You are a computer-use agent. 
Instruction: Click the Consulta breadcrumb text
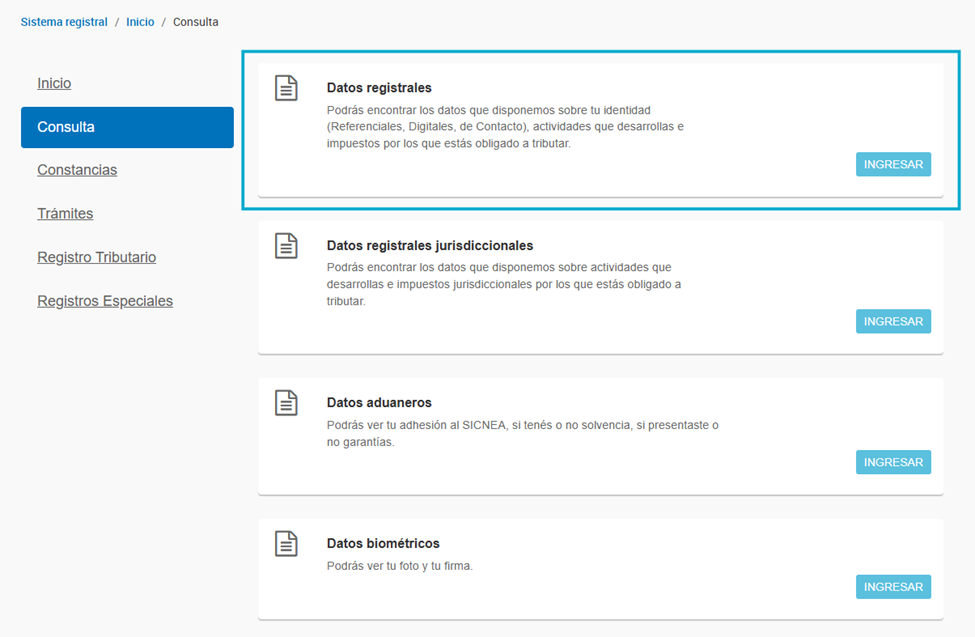(x=195, y=22)
